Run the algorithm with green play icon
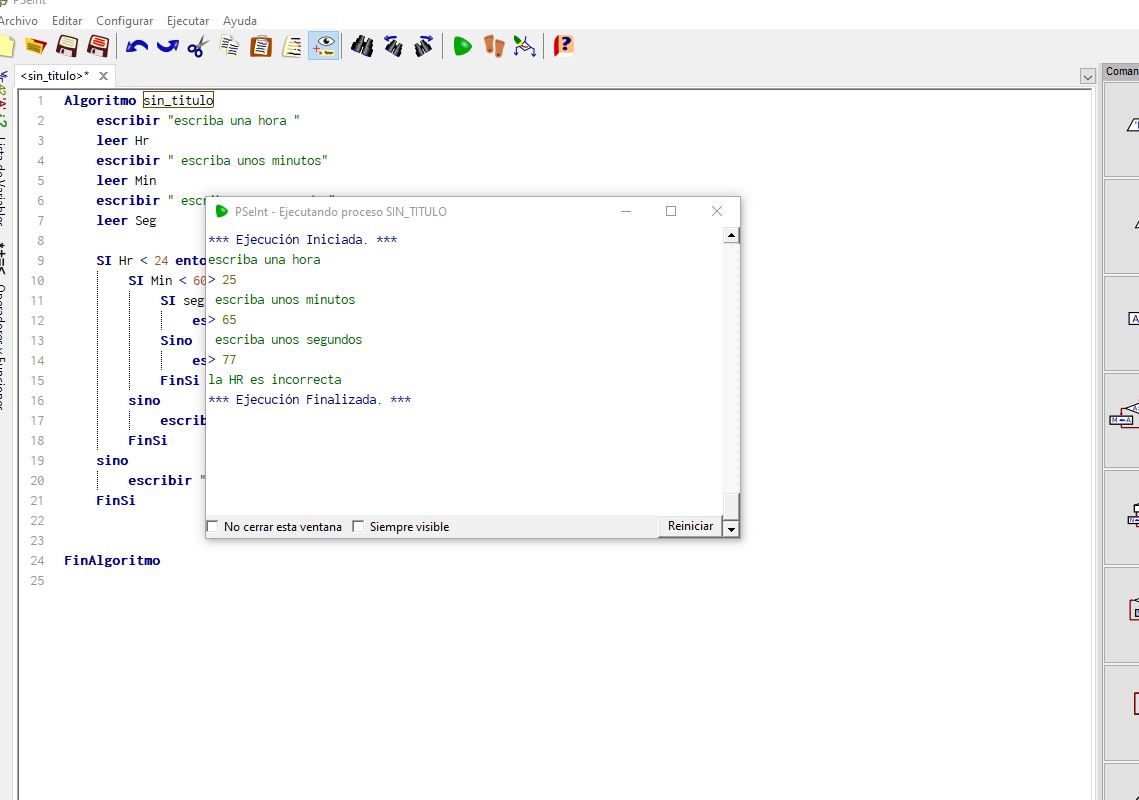Image resolution: width=1139 pixels, height=800 pixels. coord(462,46)
